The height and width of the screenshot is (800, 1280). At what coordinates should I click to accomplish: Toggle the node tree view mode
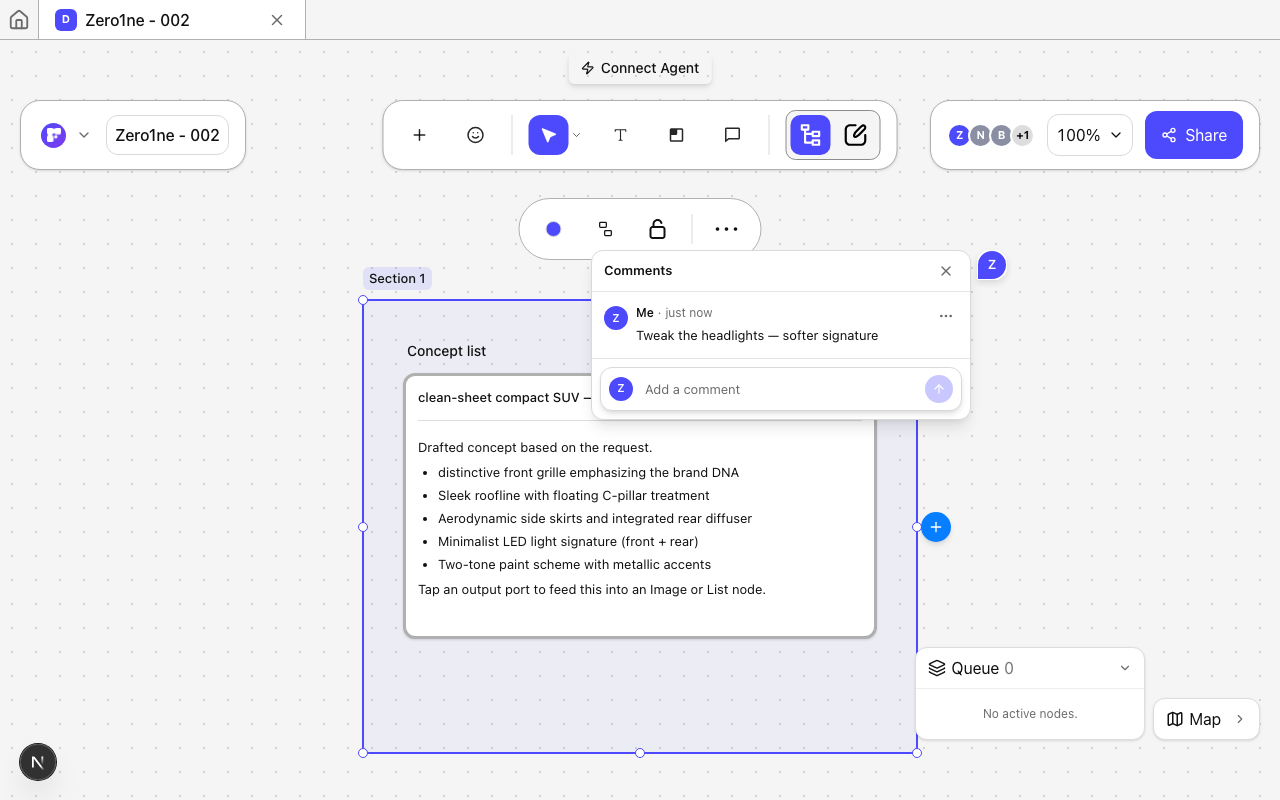(811, 135)
